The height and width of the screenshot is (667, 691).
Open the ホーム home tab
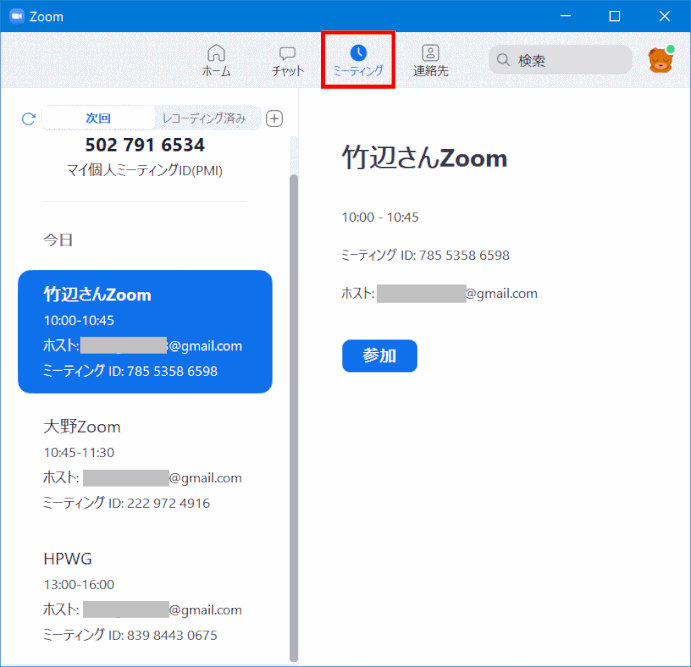(216, 61)
